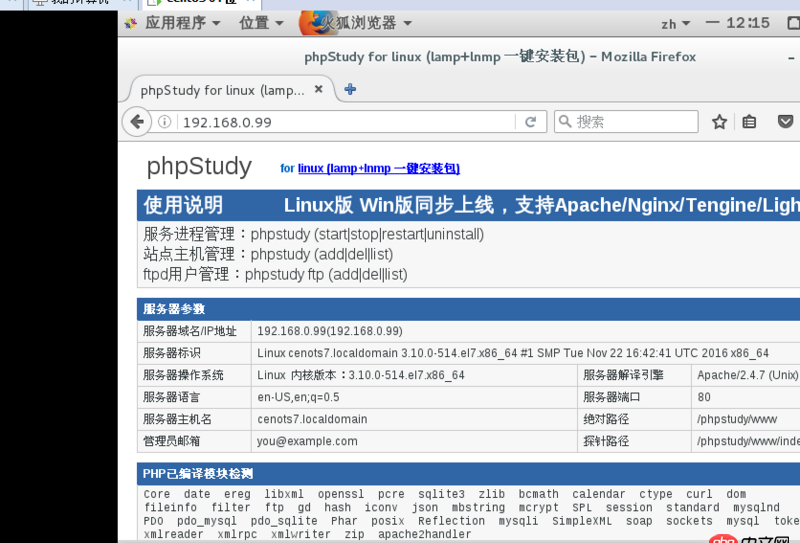Focus the address bar showing 192.168.0.99

click(x=346, y=122)
